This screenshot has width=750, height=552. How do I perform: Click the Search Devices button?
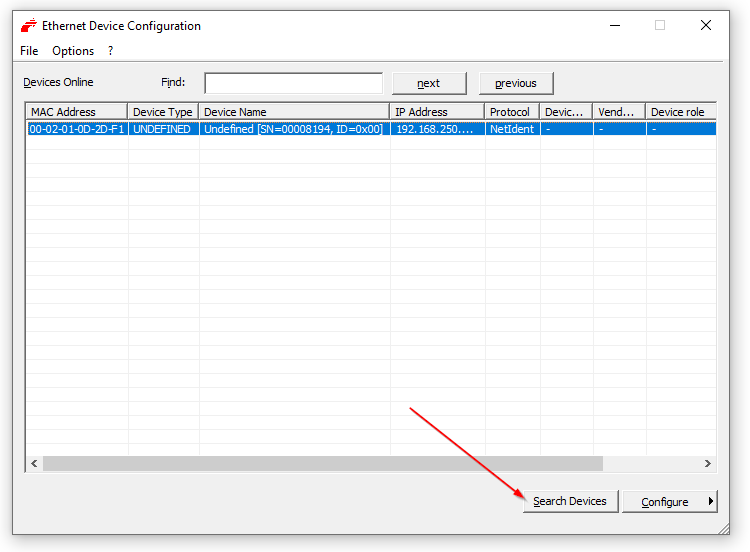pyautogui.click(x=571, y=501)
